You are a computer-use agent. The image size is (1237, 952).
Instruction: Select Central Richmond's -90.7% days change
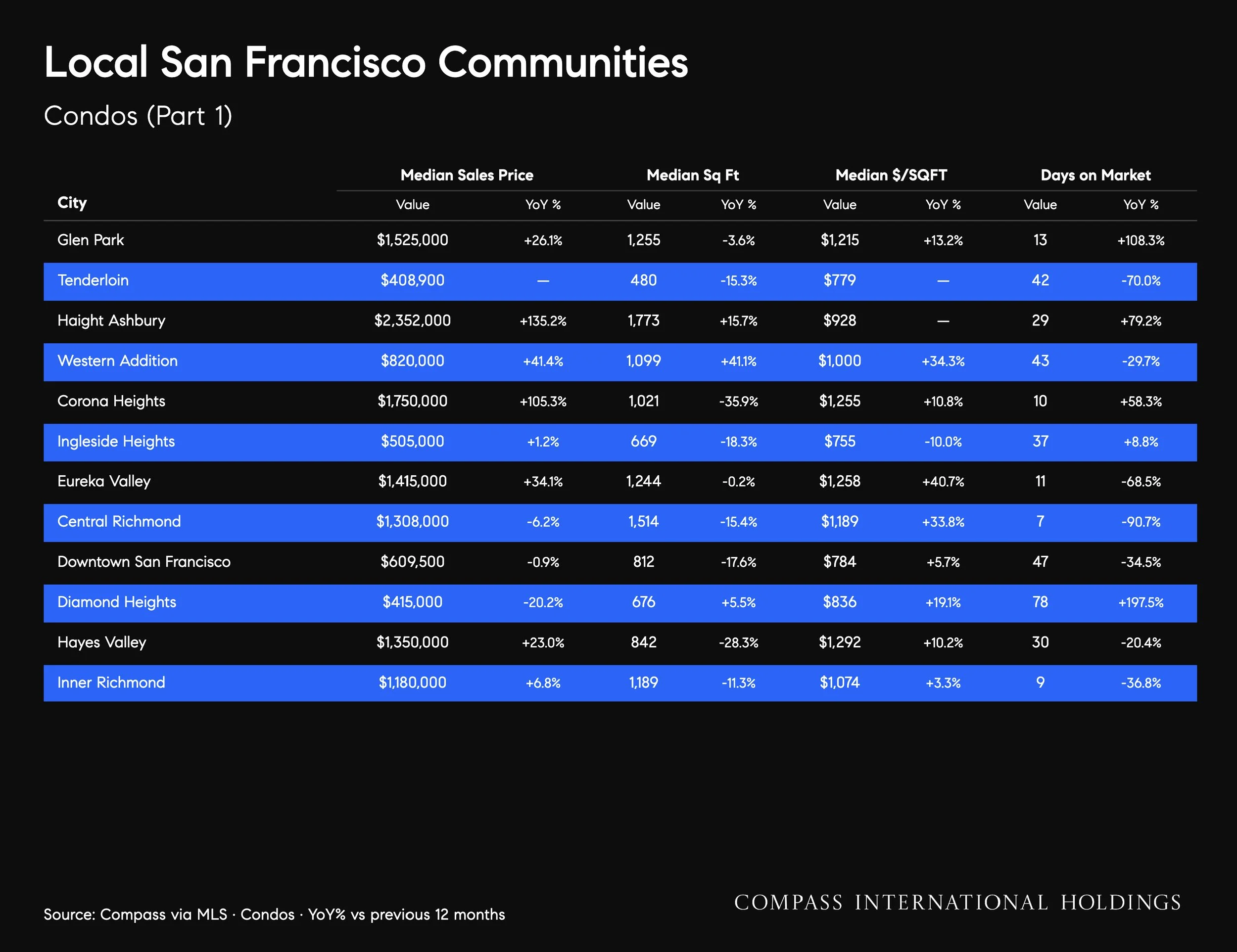[1141, 522]
